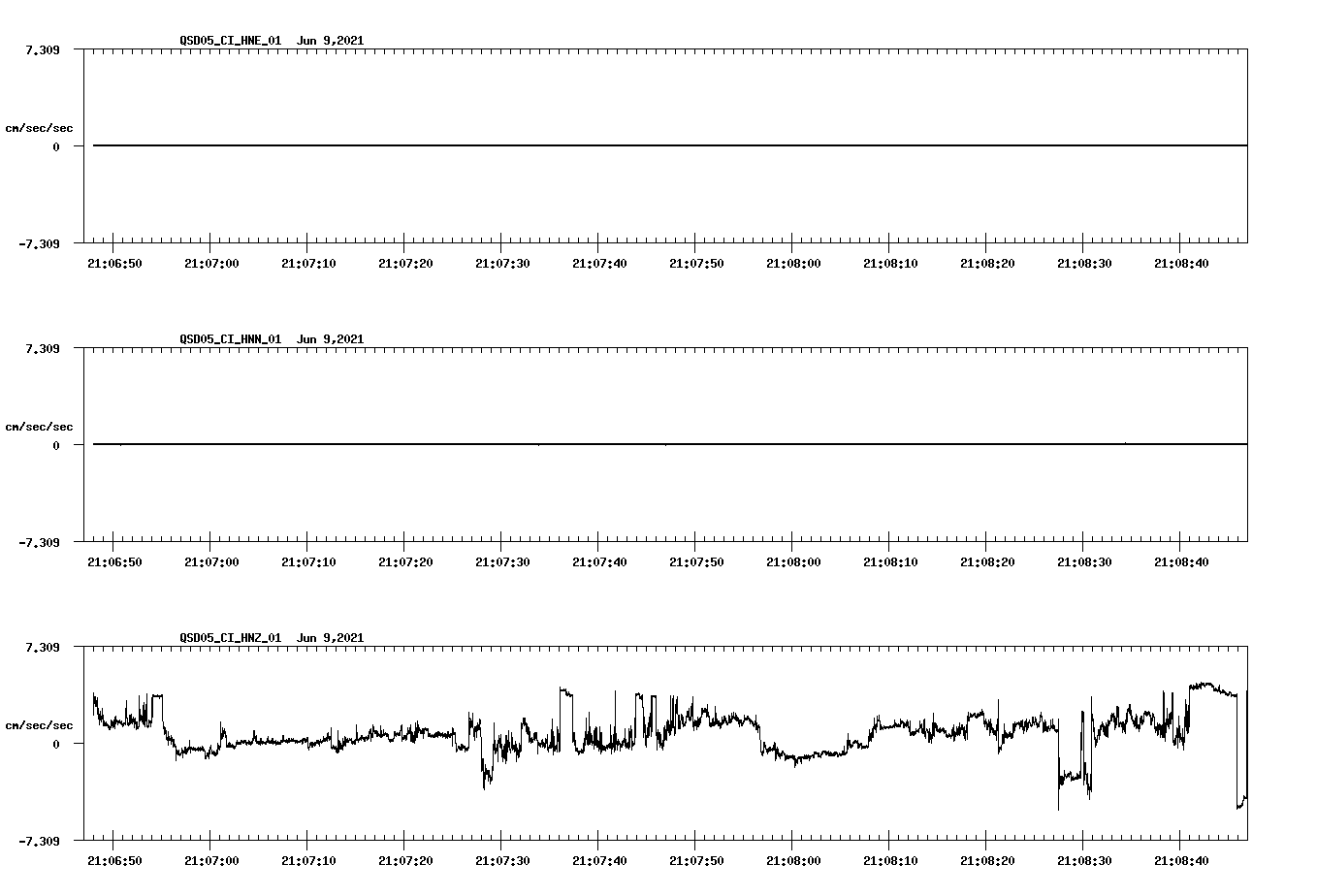Click zero label on HNZ plot axis
This screenshot has height=896, width=1317.
click(56, 744)
